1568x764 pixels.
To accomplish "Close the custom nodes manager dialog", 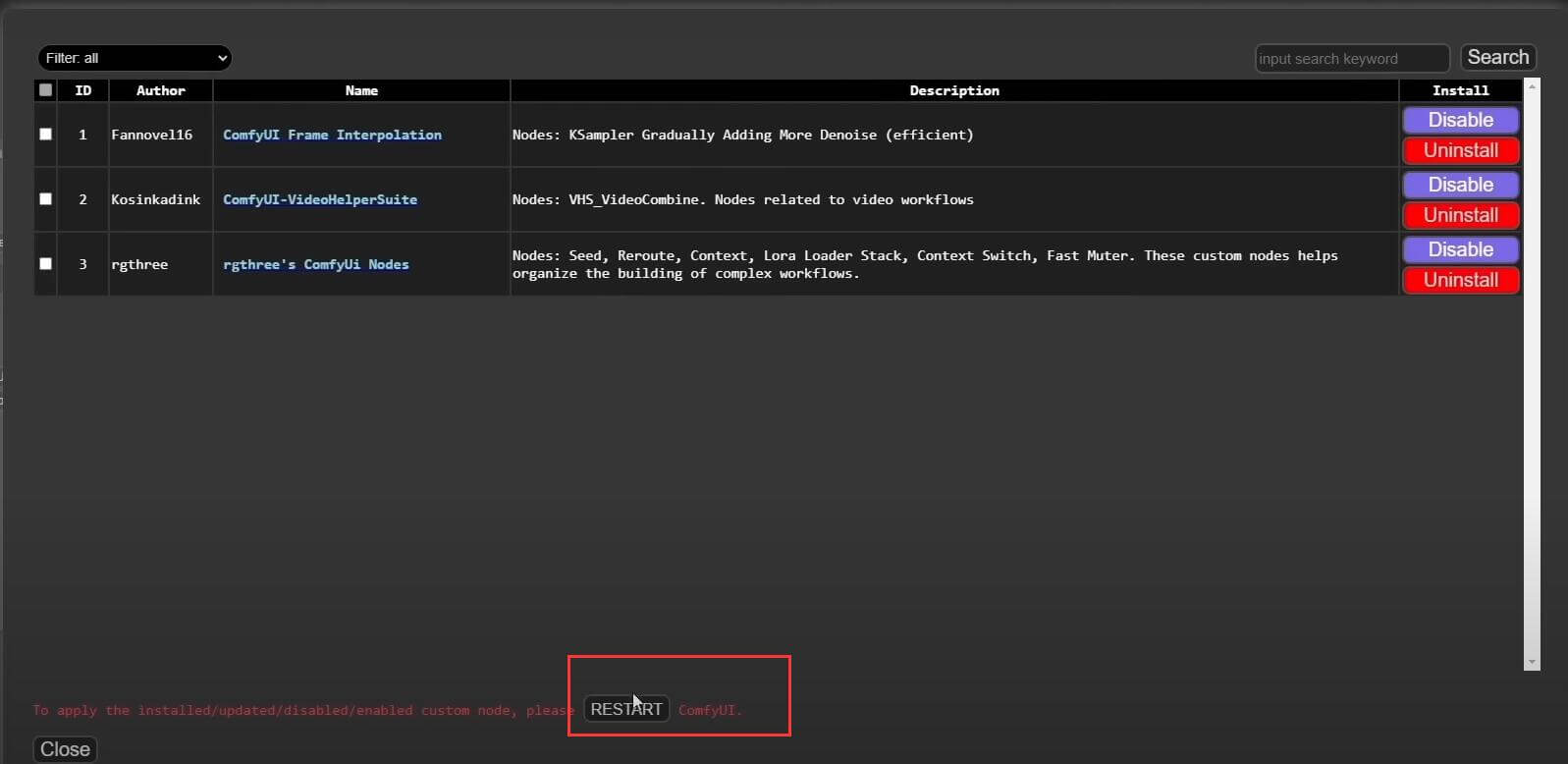I will (65, 749).
